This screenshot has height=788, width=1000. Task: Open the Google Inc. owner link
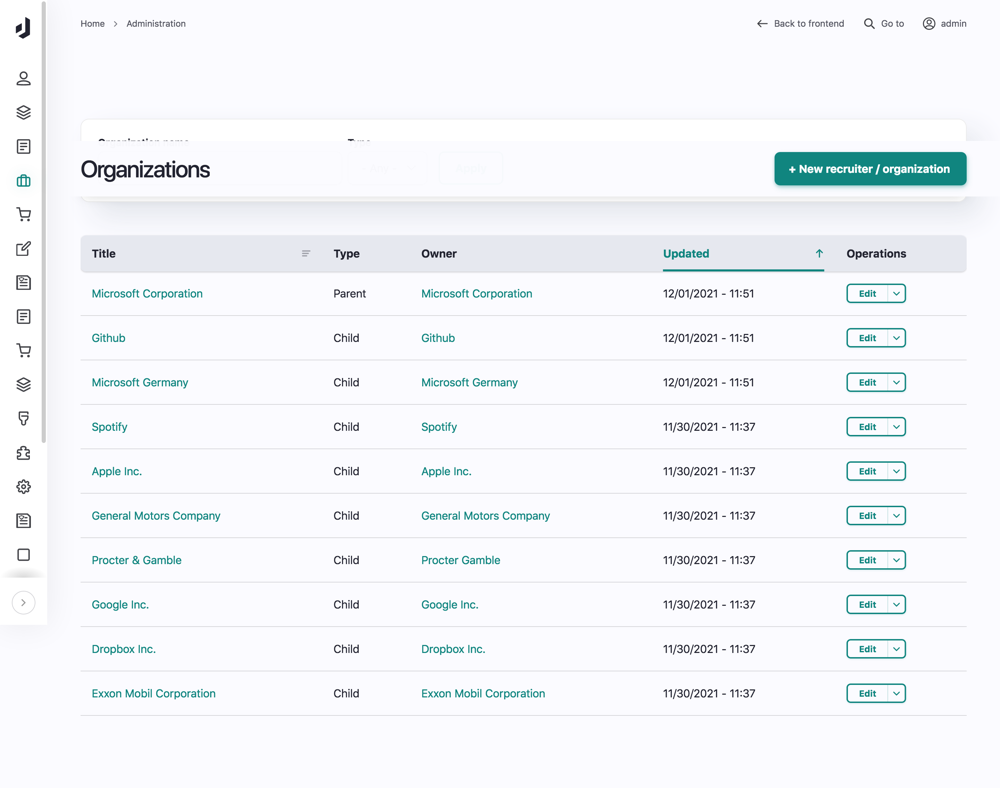click(450, 604)
